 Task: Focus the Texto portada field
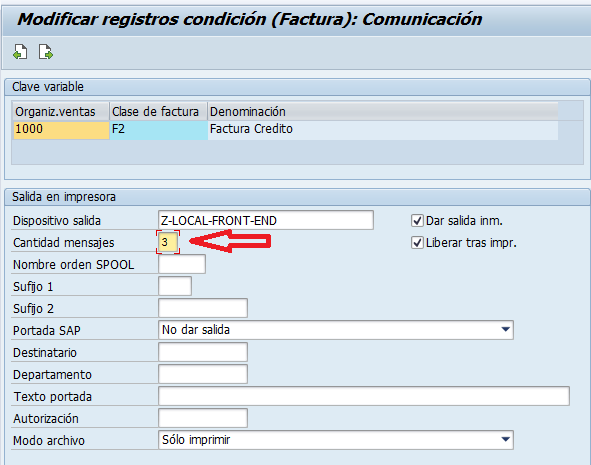[364, 396]
